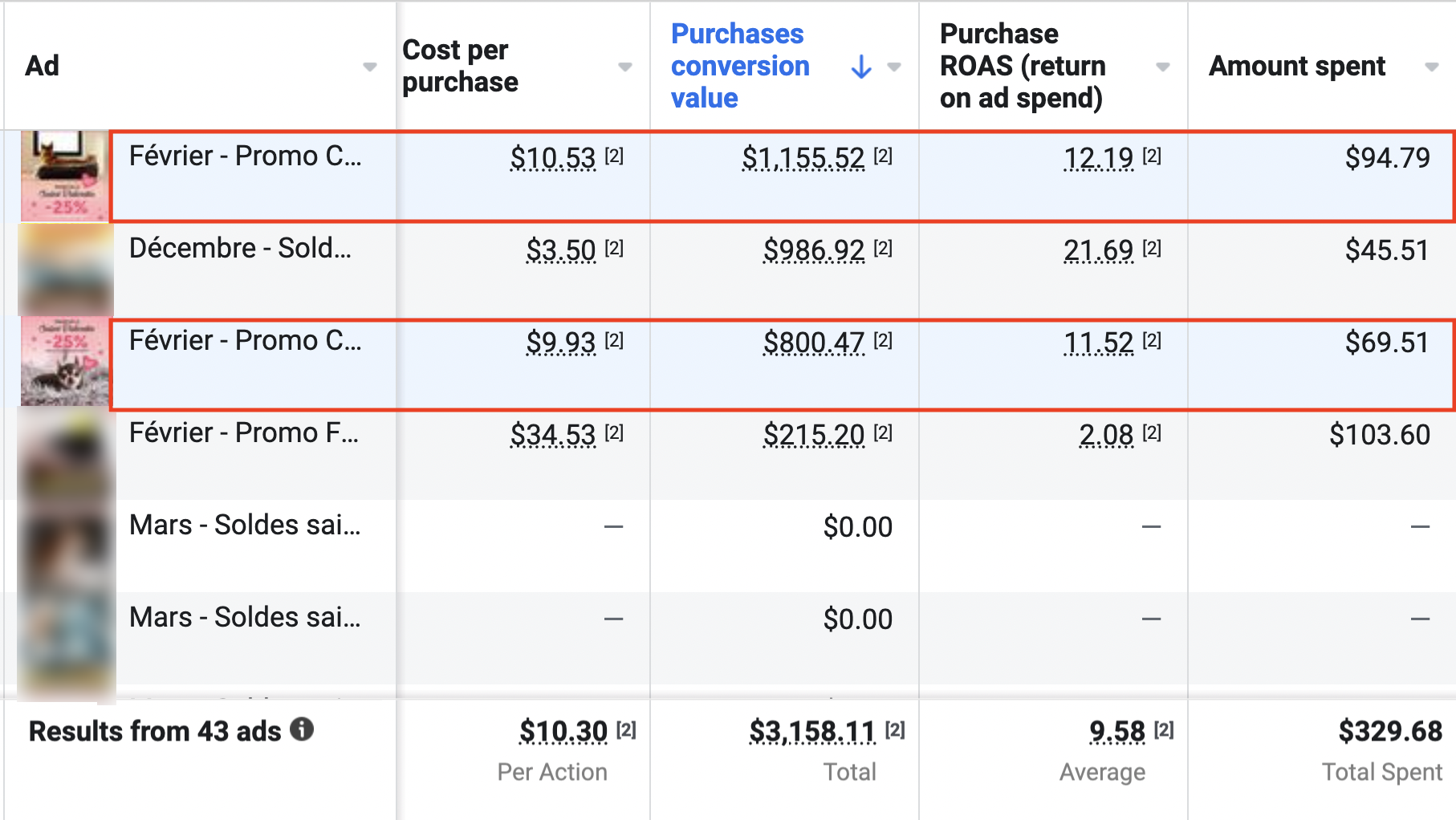Sort by the Purchases conversion value header
This screenshot has width=1456, height=820.
740,66
